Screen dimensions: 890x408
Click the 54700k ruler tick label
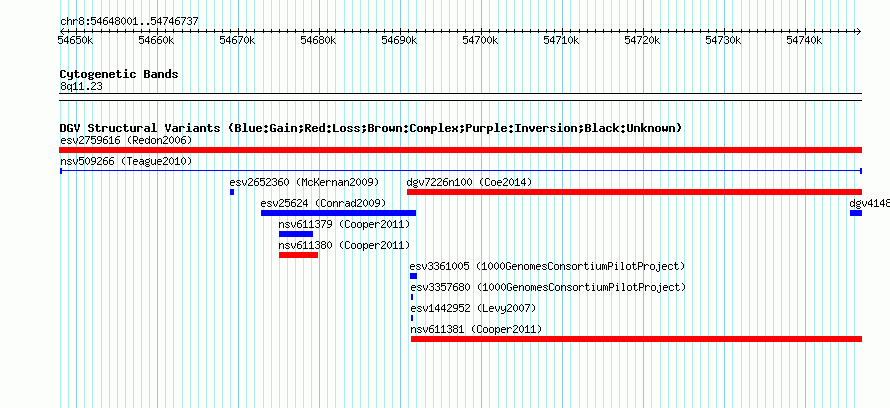481,40
